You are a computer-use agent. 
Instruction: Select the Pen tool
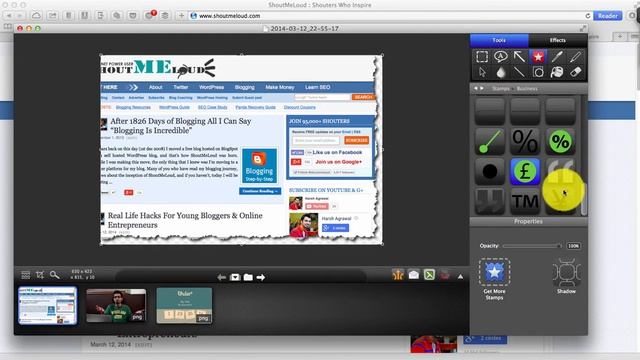click(557, 57)
